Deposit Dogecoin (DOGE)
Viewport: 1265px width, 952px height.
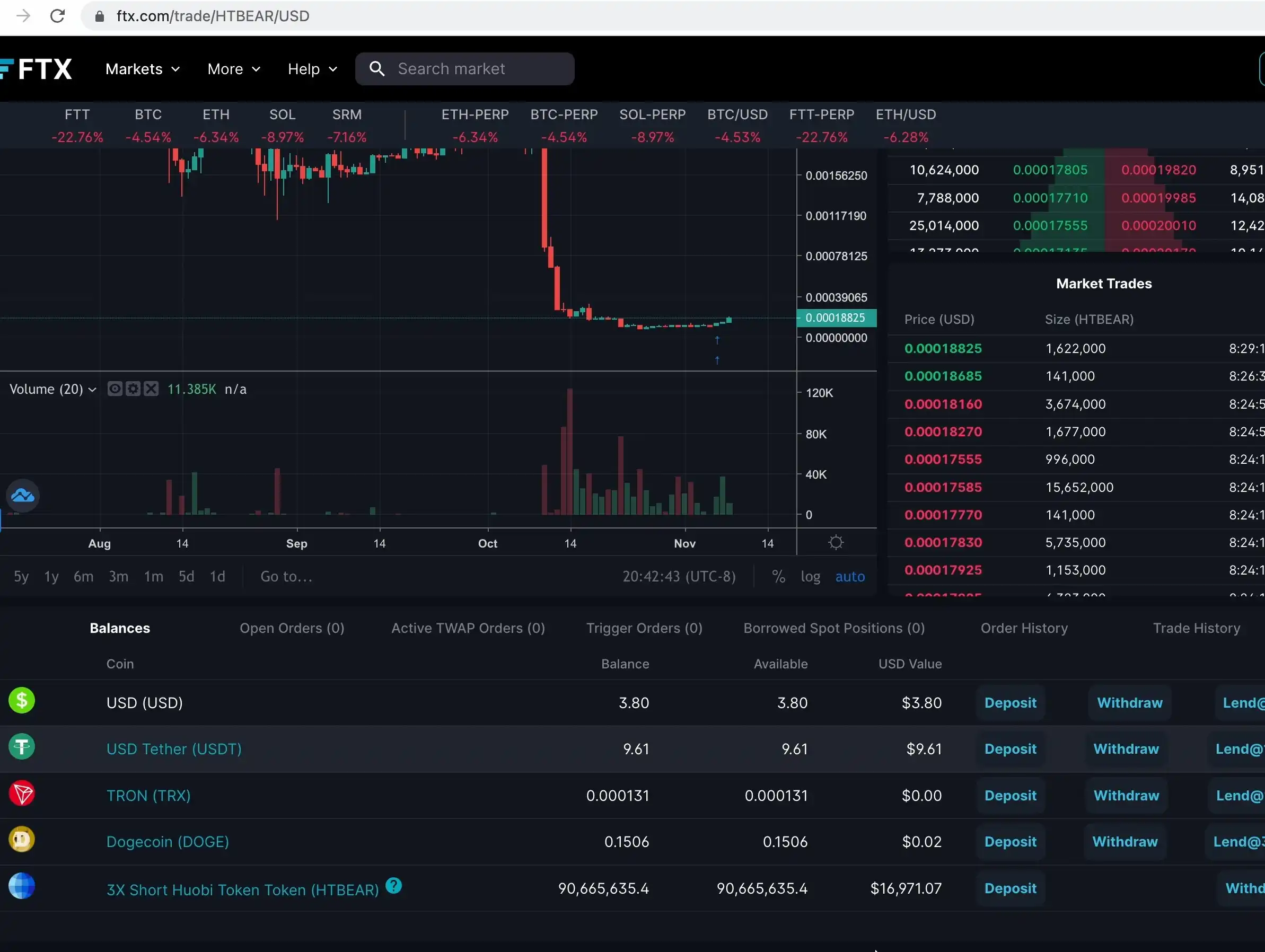point(1010,842)
